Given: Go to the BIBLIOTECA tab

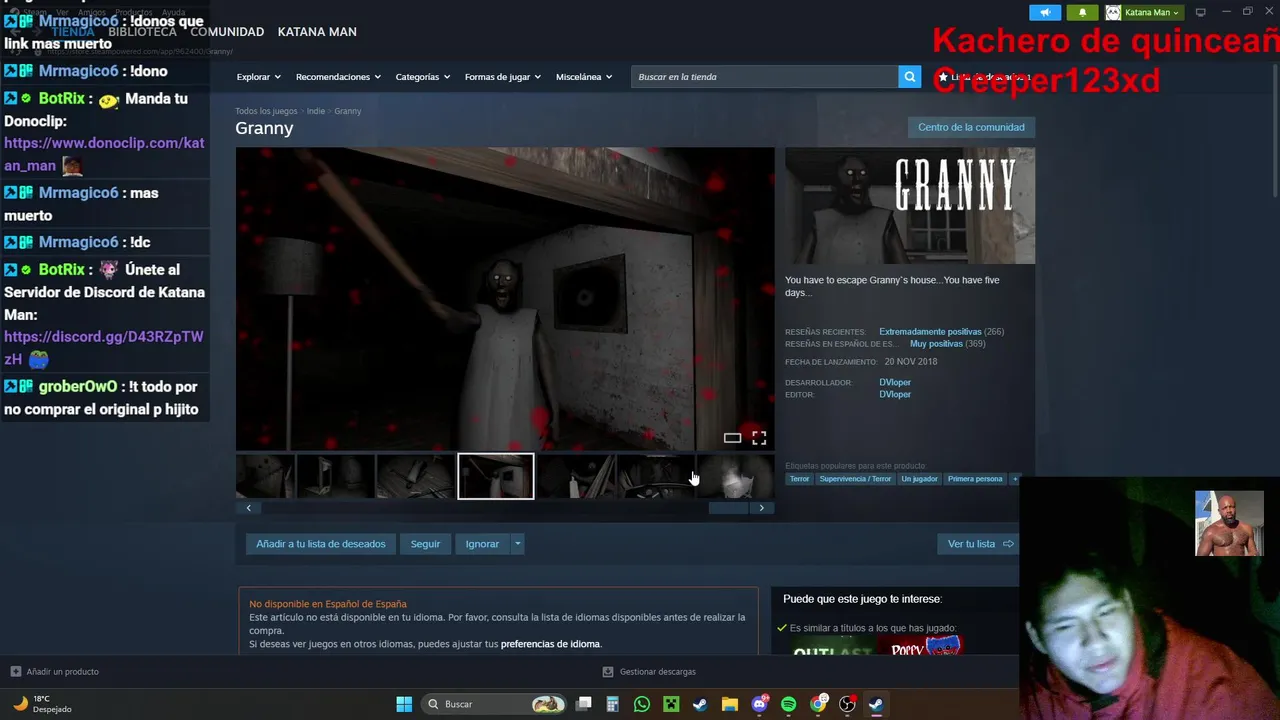Looking at the screenshot, I should click(x=142, y=32).
